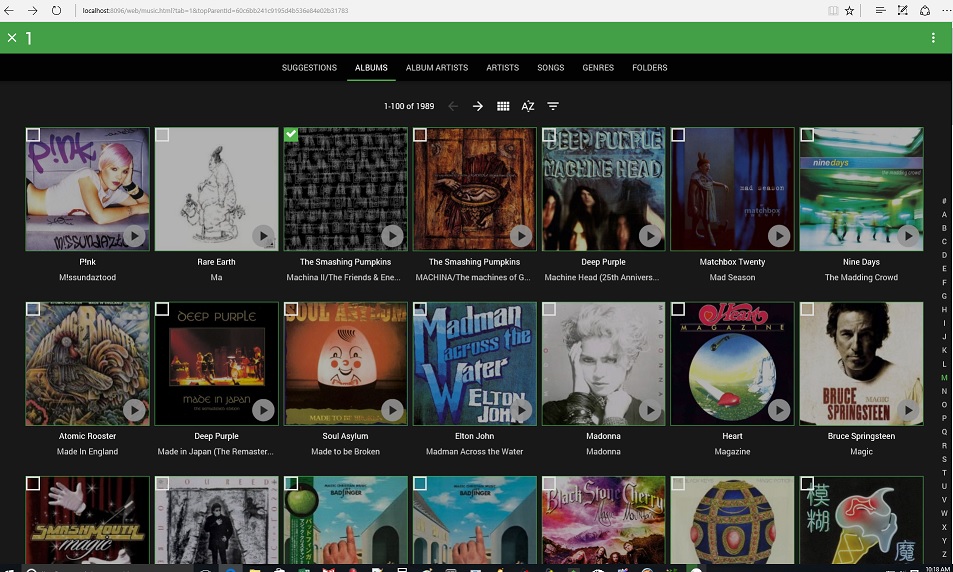
Task: Open the Rare Earth artist link
Action: coord(216,262)
